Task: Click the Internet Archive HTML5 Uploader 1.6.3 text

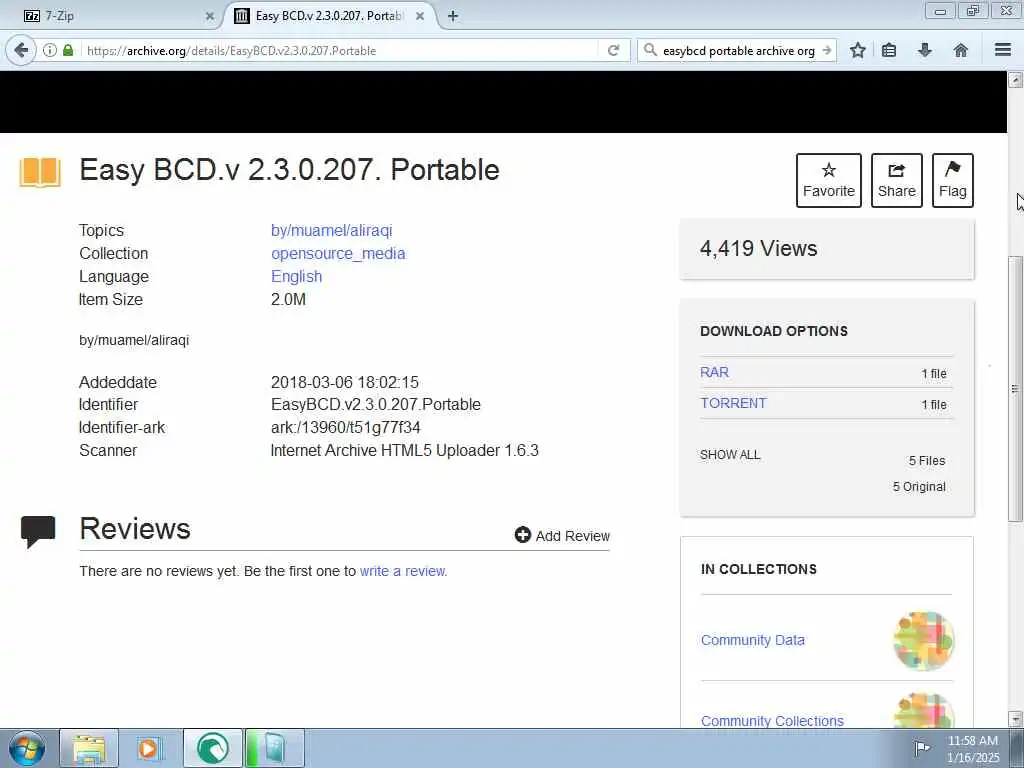Action: point(404,451)
